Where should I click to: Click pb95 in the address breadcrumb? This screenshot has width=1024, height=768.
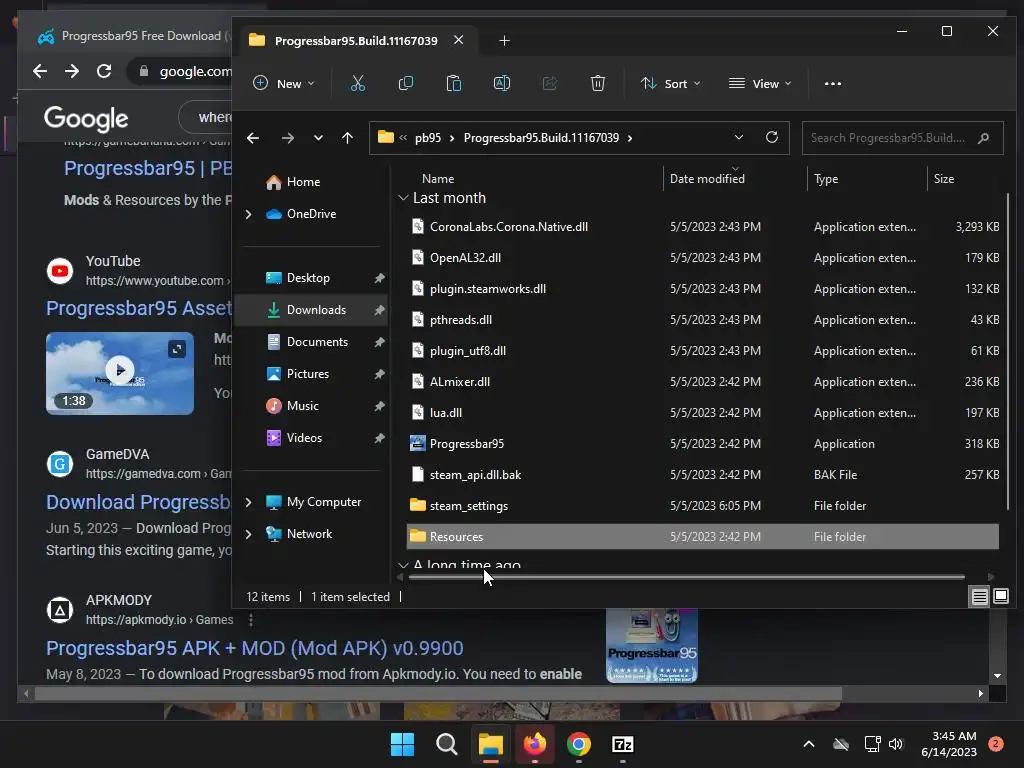pyautogui.click(x=428, y=138)
